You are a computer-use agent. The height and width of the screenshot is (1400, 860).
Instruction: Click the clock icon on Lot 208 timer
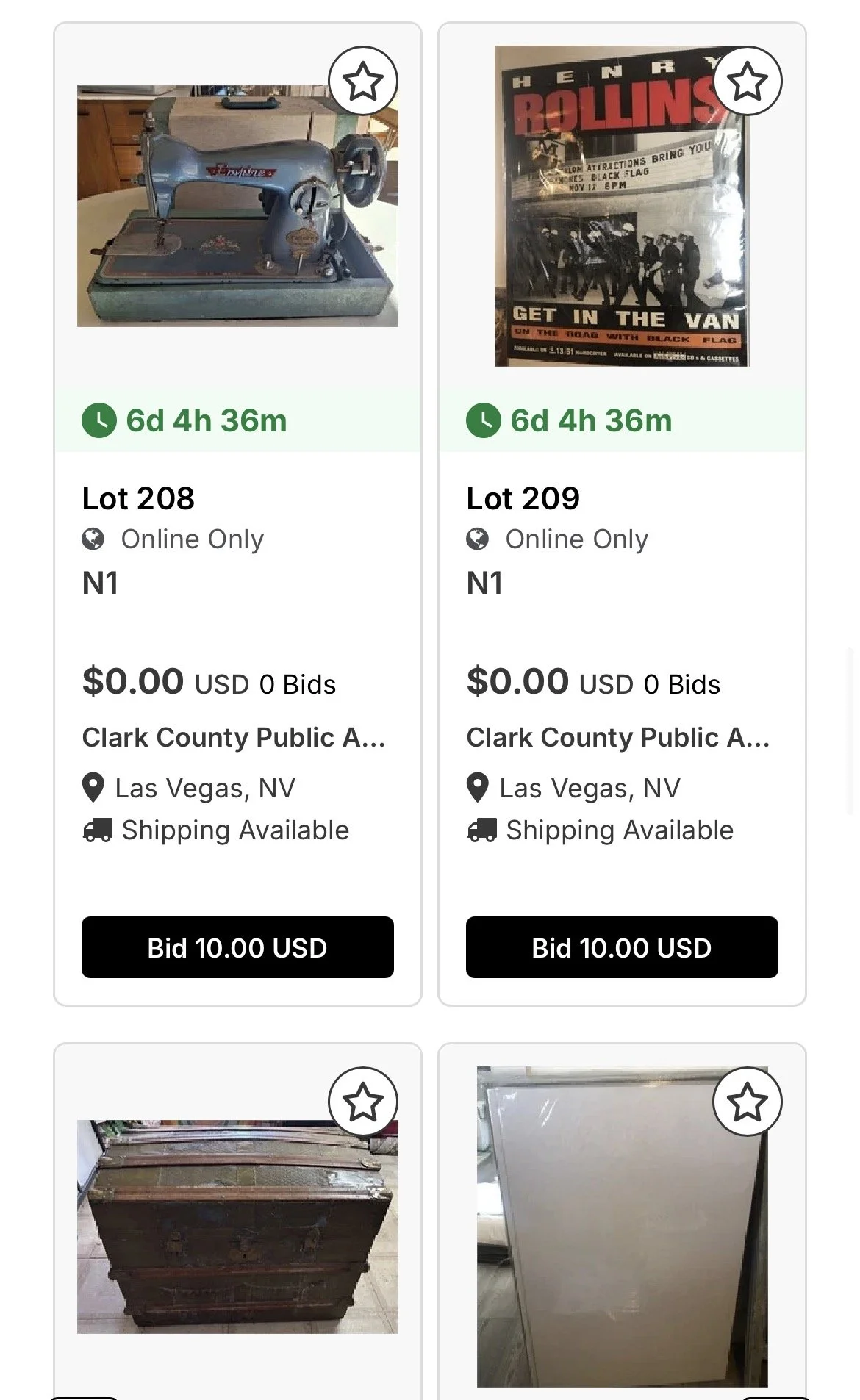(x=99, y=420)
